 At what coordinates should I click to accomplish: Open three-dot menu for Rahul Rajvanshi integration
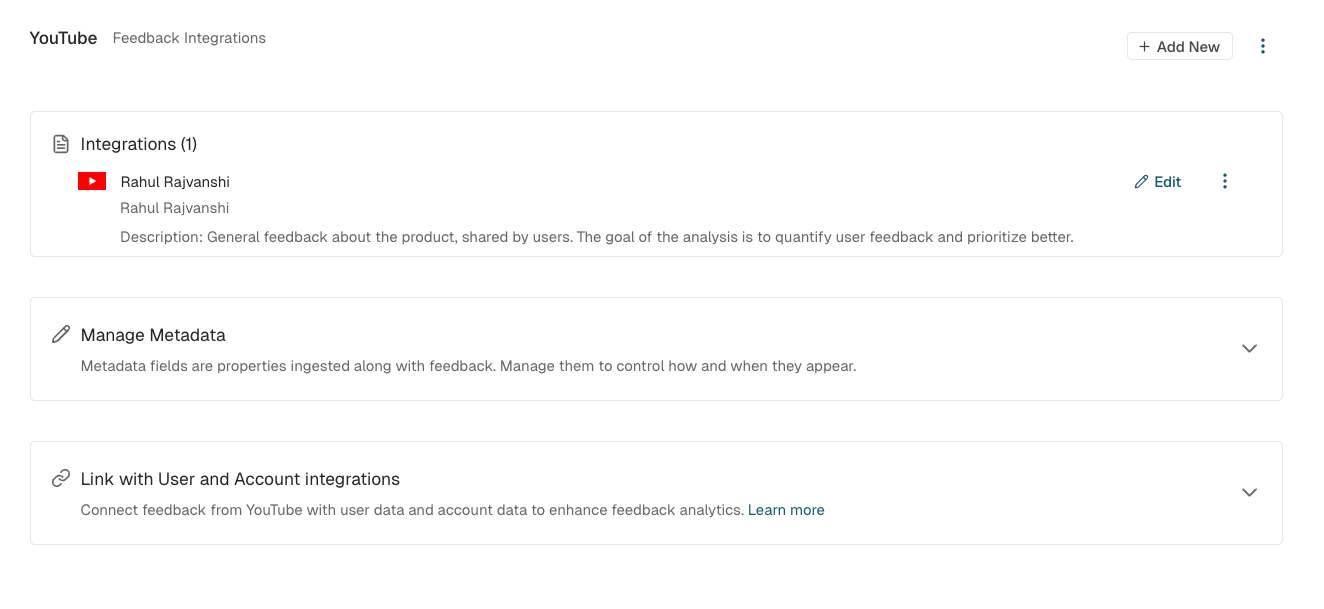(x=1225, y=181)
